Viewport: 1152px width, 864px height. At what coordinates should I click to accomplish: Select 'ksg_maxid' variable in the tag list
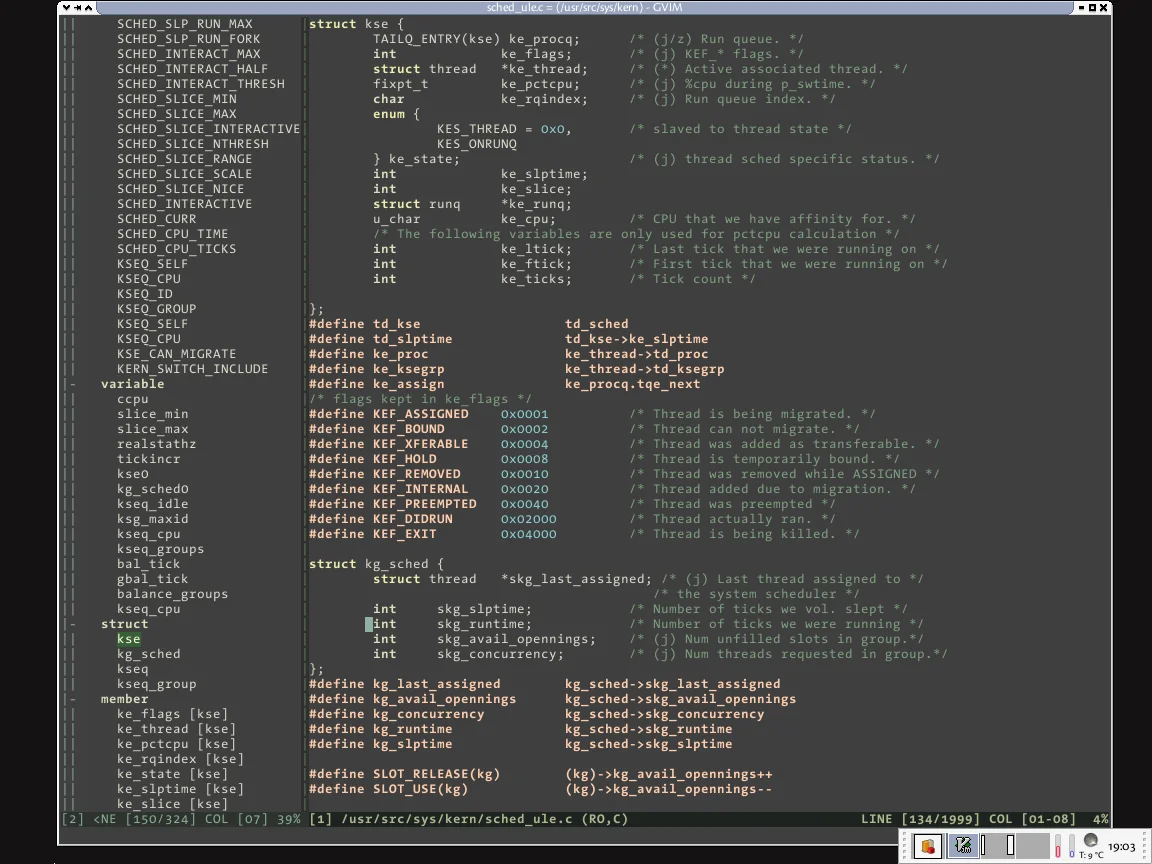pyautogui.click(x=152, y=519)
